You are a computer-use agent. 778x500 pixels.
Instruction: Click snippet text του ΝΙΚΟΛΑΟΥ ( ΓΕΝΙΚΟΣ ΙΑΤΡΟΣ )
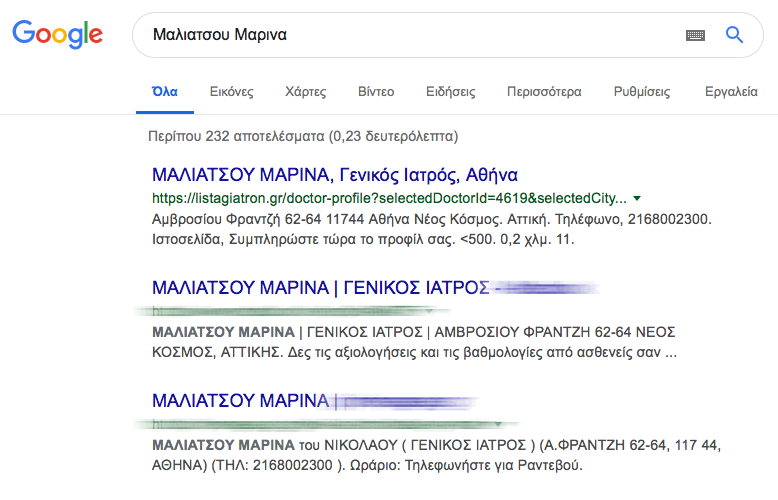(x=417, y=445)
